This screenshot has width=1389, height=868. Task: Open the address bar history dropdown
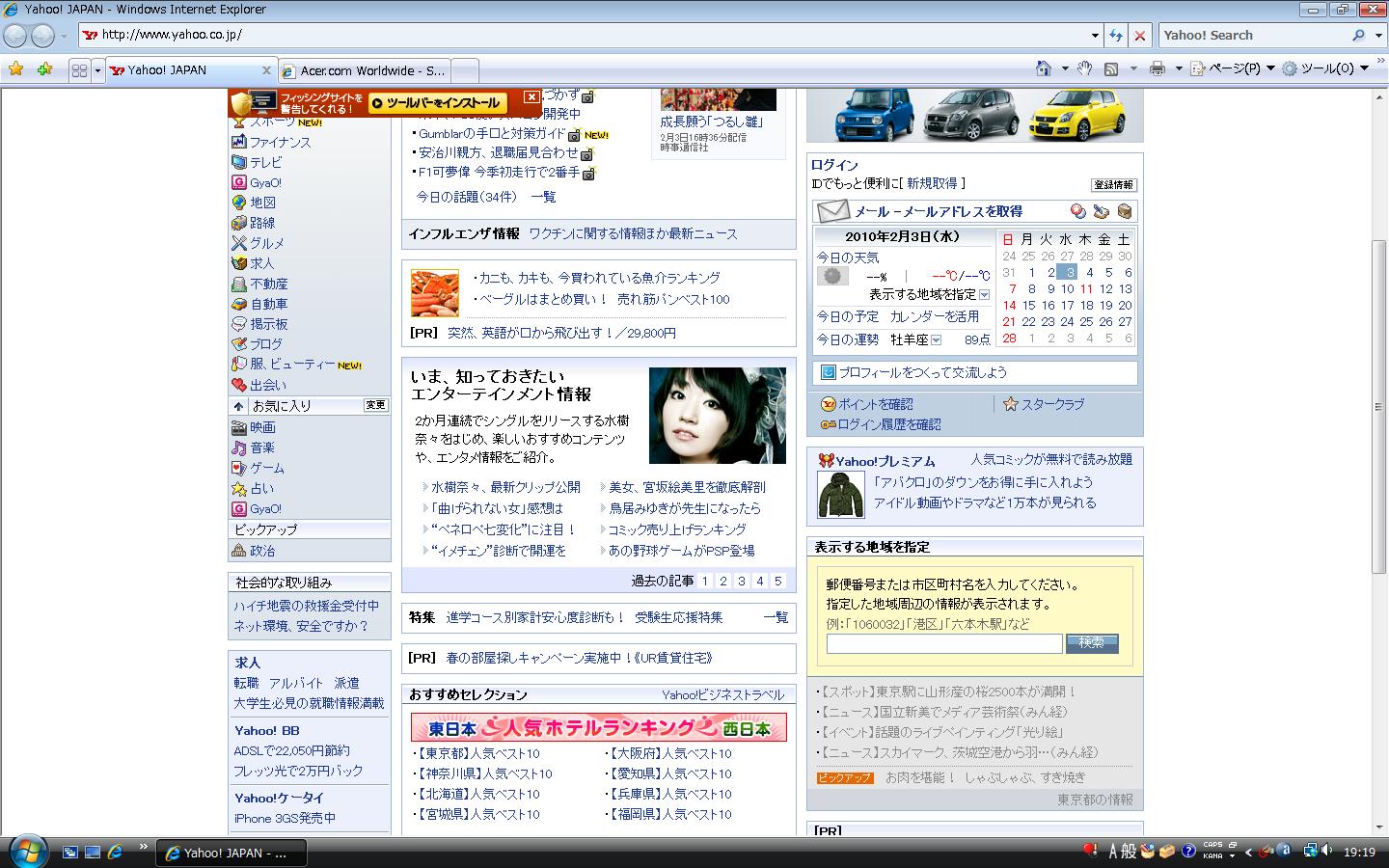(1095, 36)
